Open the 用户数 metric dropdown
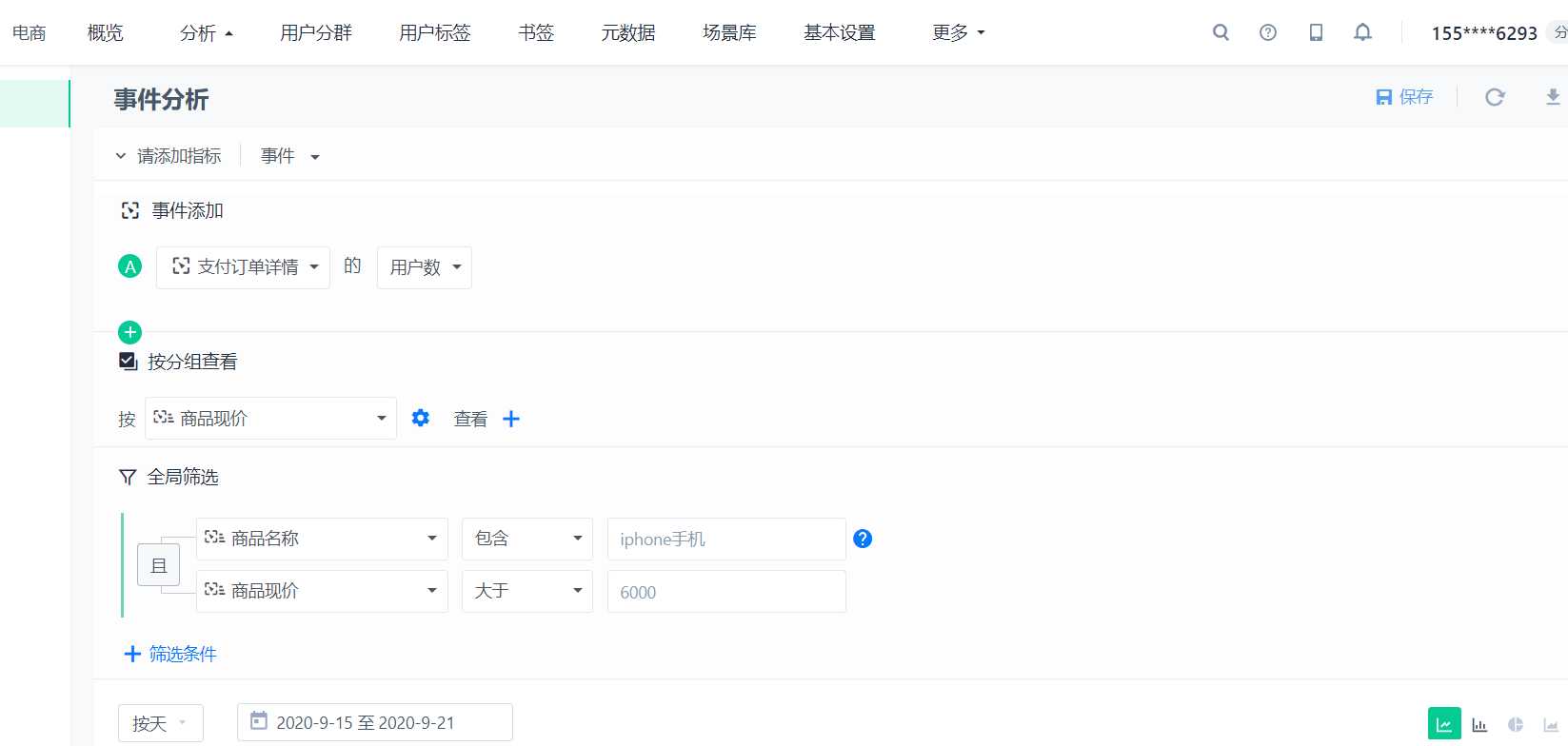 pyautogui.click(x=425, y=267)
